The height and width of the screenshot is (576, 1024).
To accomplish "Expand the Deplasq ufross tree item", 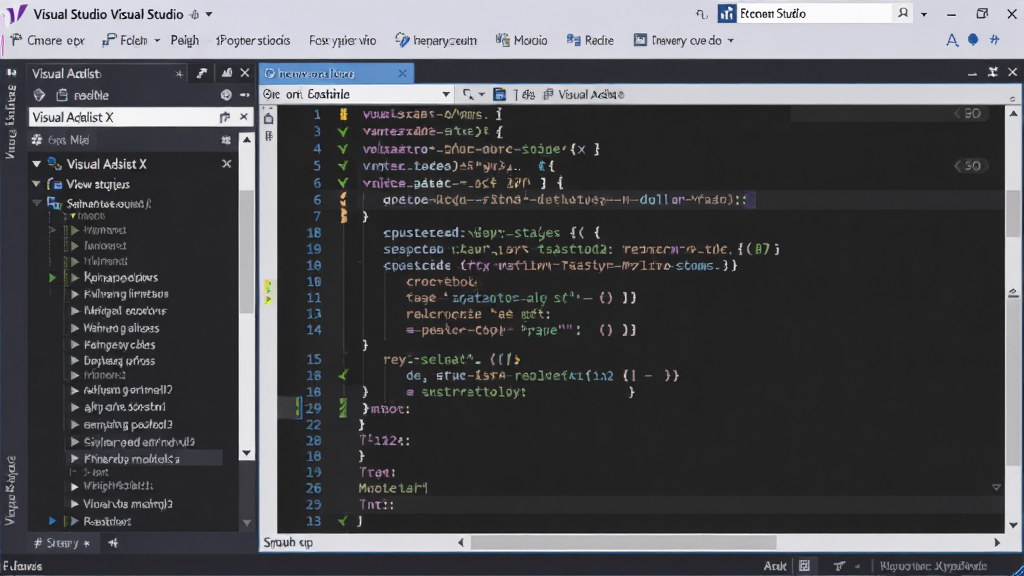I will coord(75,360).
